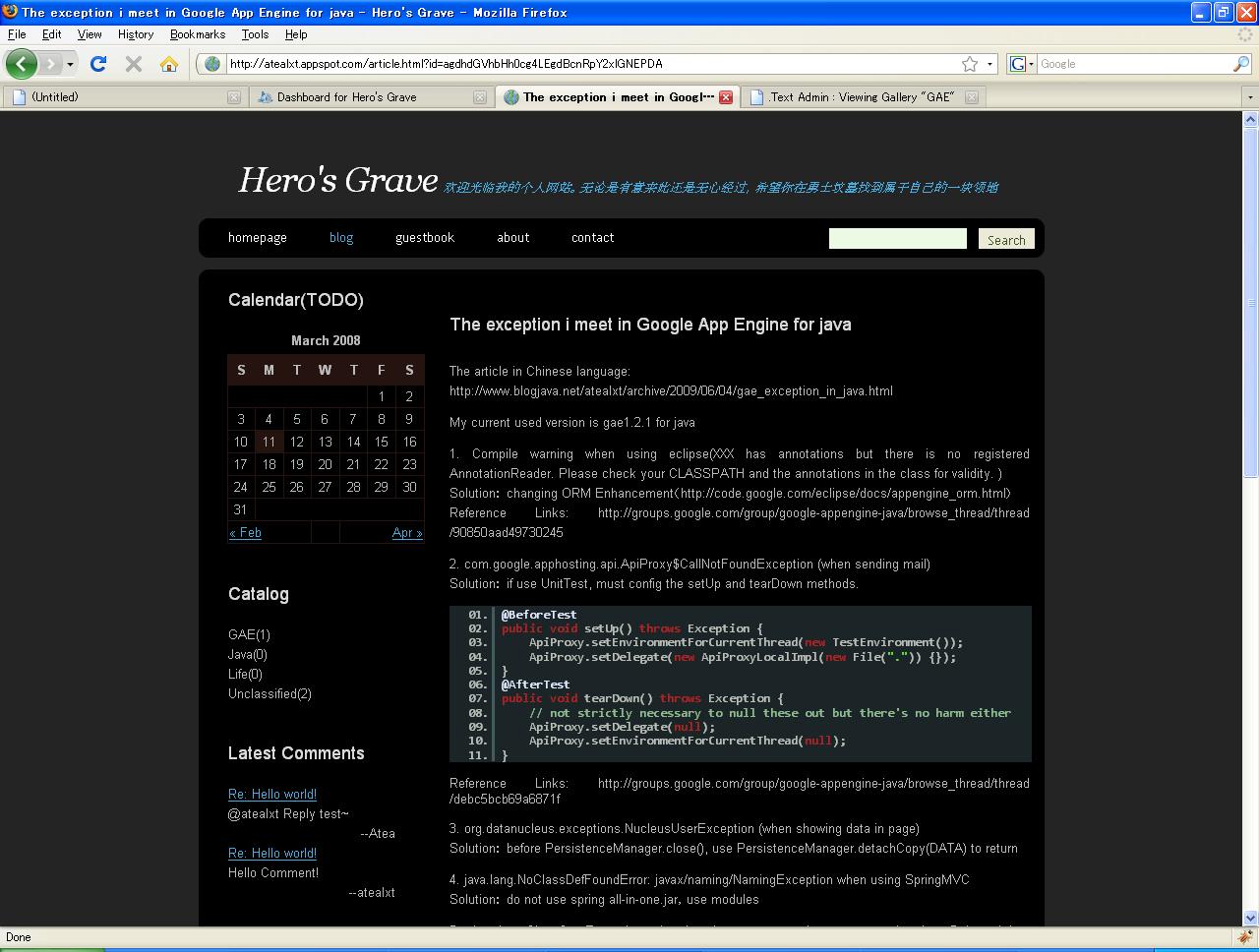This screenshot has height=952, width=1259.
Task: Click the Forward navigation arrow
Action: pyautogui.click(x=50, y=64)
